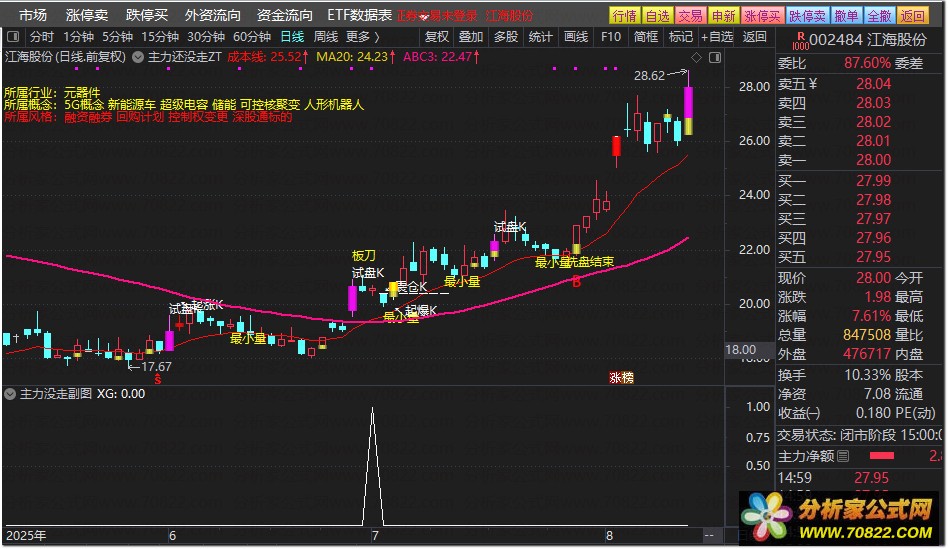949x549 pixels.
Task: Switch to the 15分钟 period
Action: coord(160,37)
